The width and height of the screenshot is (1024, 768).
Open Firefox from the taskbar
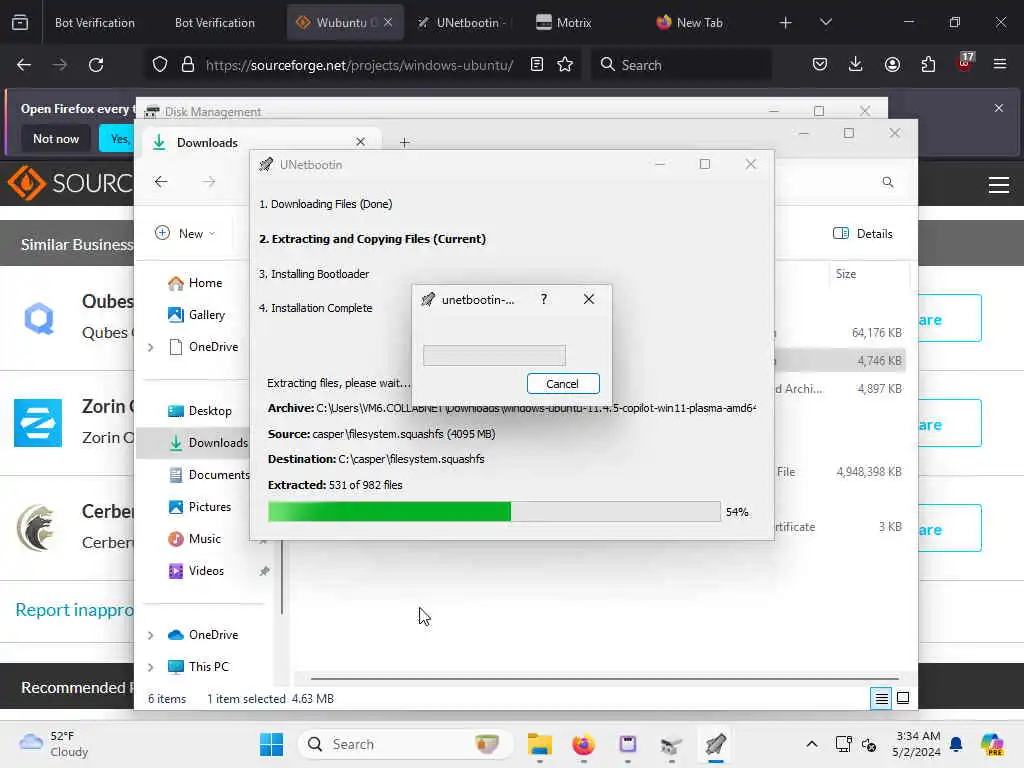pyautogui.click(x=583, y=744)
